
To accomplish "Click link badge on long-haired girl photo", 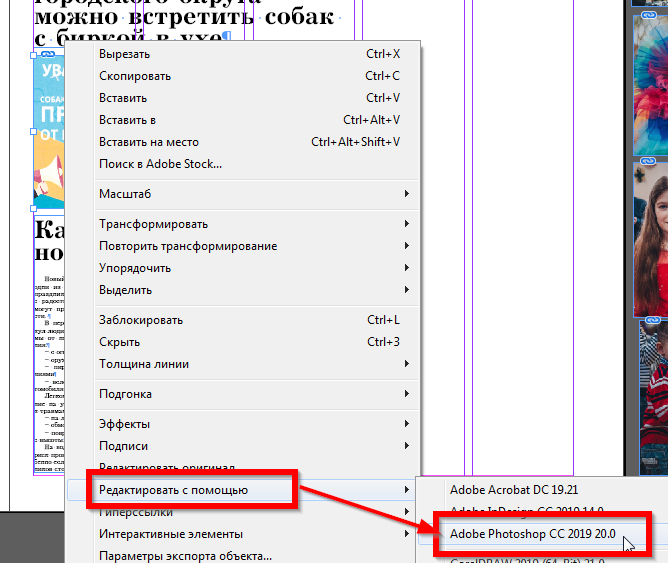I will [648, 161].
